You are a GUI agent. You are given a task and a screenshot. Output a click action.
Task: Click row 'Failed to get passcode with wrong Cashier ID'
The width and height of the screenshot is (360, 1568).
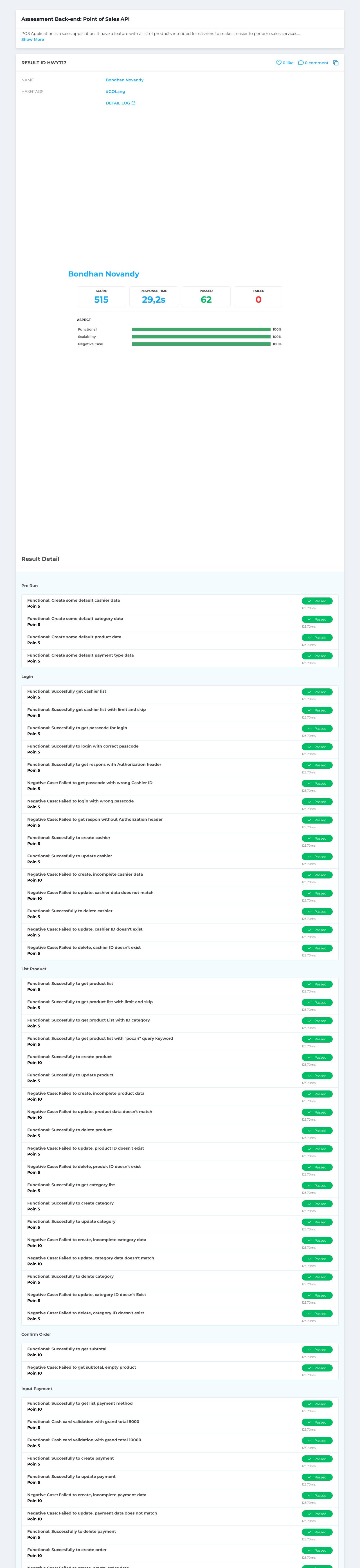180,786
